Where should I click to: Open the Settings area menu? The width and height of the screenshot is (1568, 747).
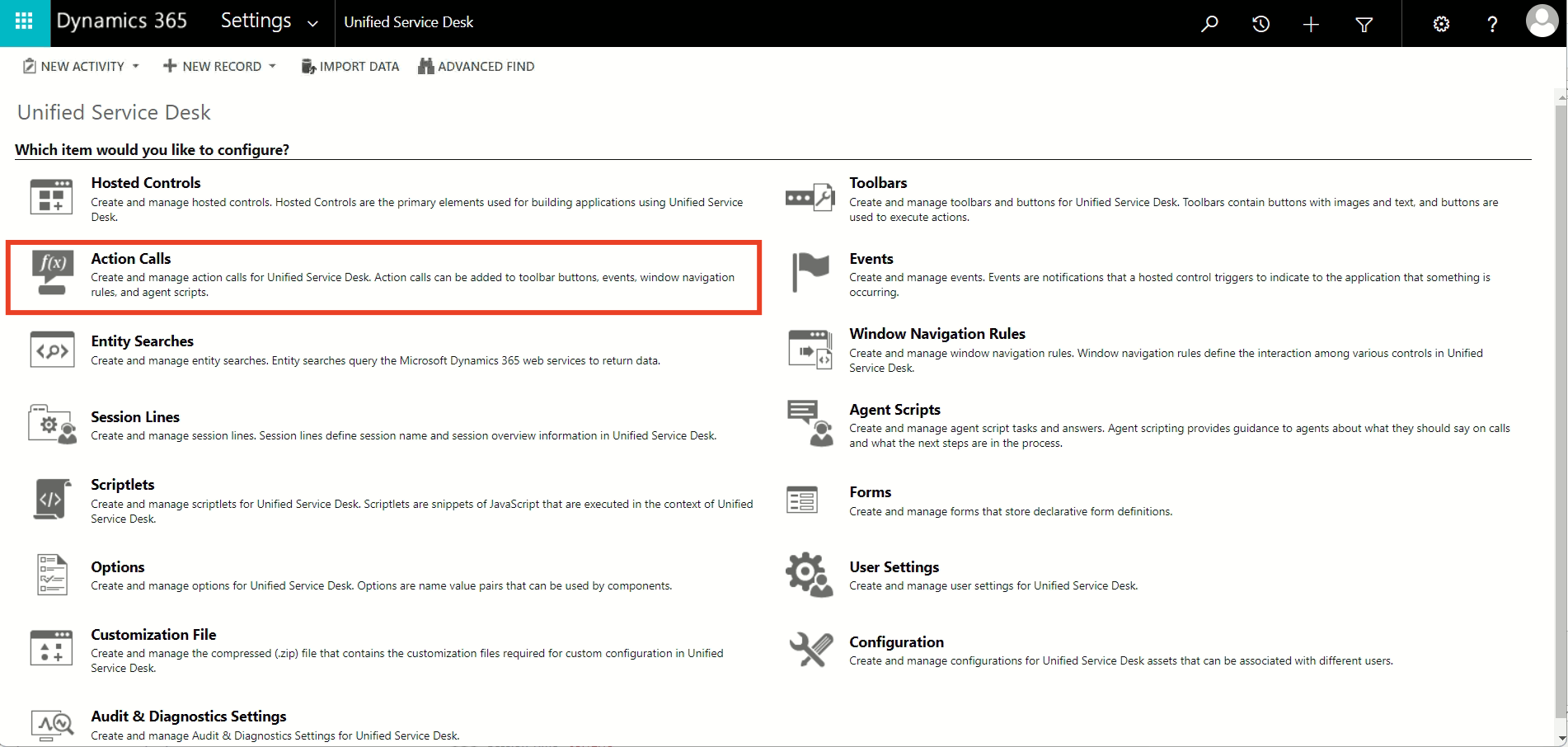[256, 21]
